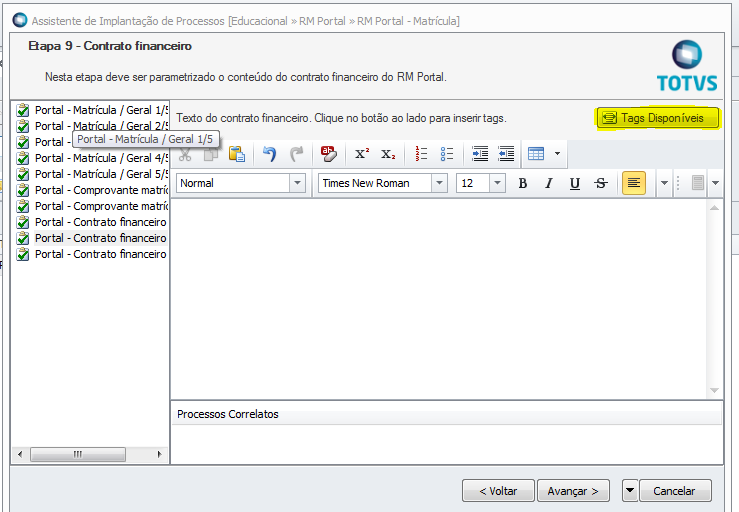Open the far-right toolbar options arrow
739x512 pixels.
[715, 183]
